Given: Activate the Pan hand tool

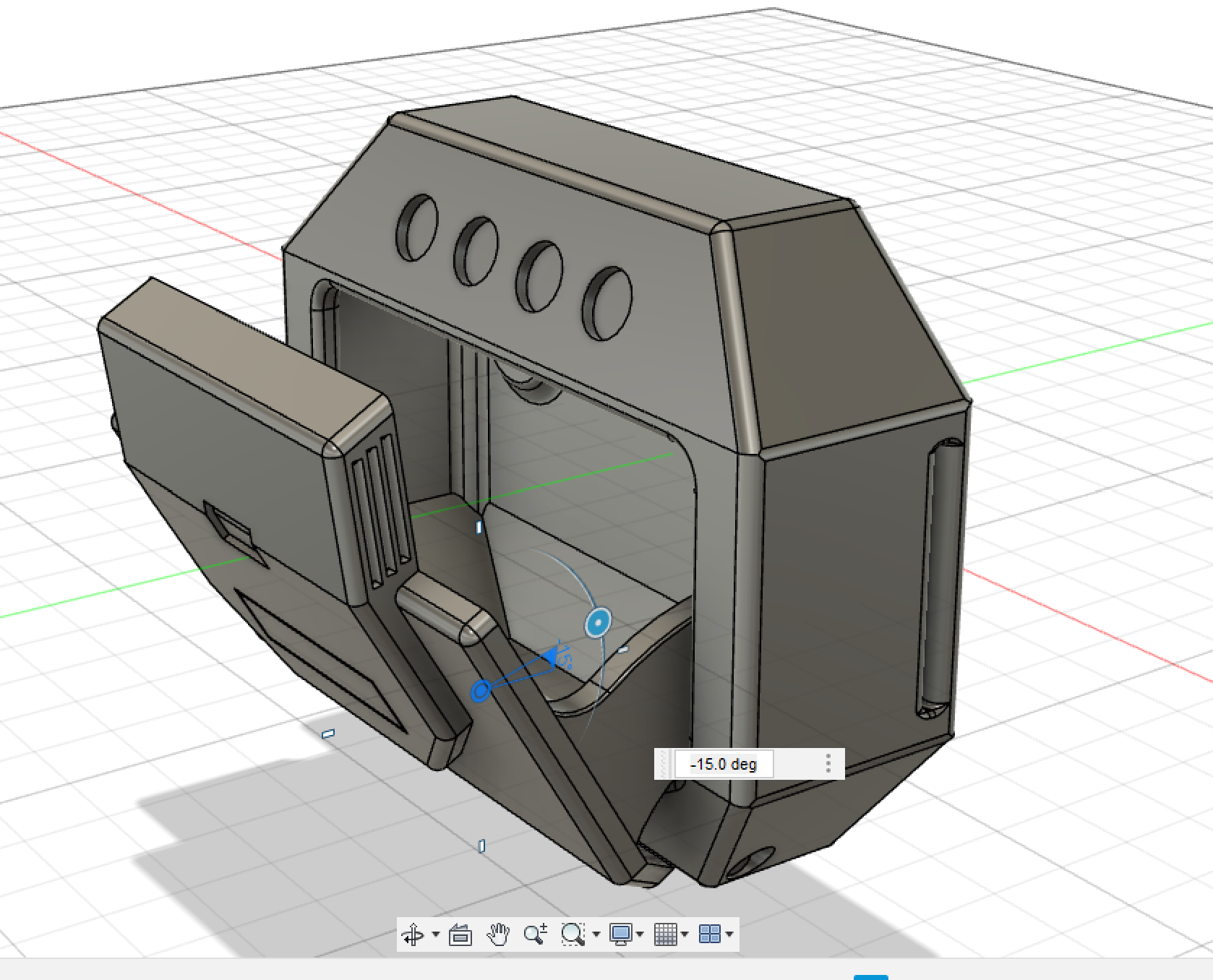Looking at the screenshot, I should click(x=497, y=934).
